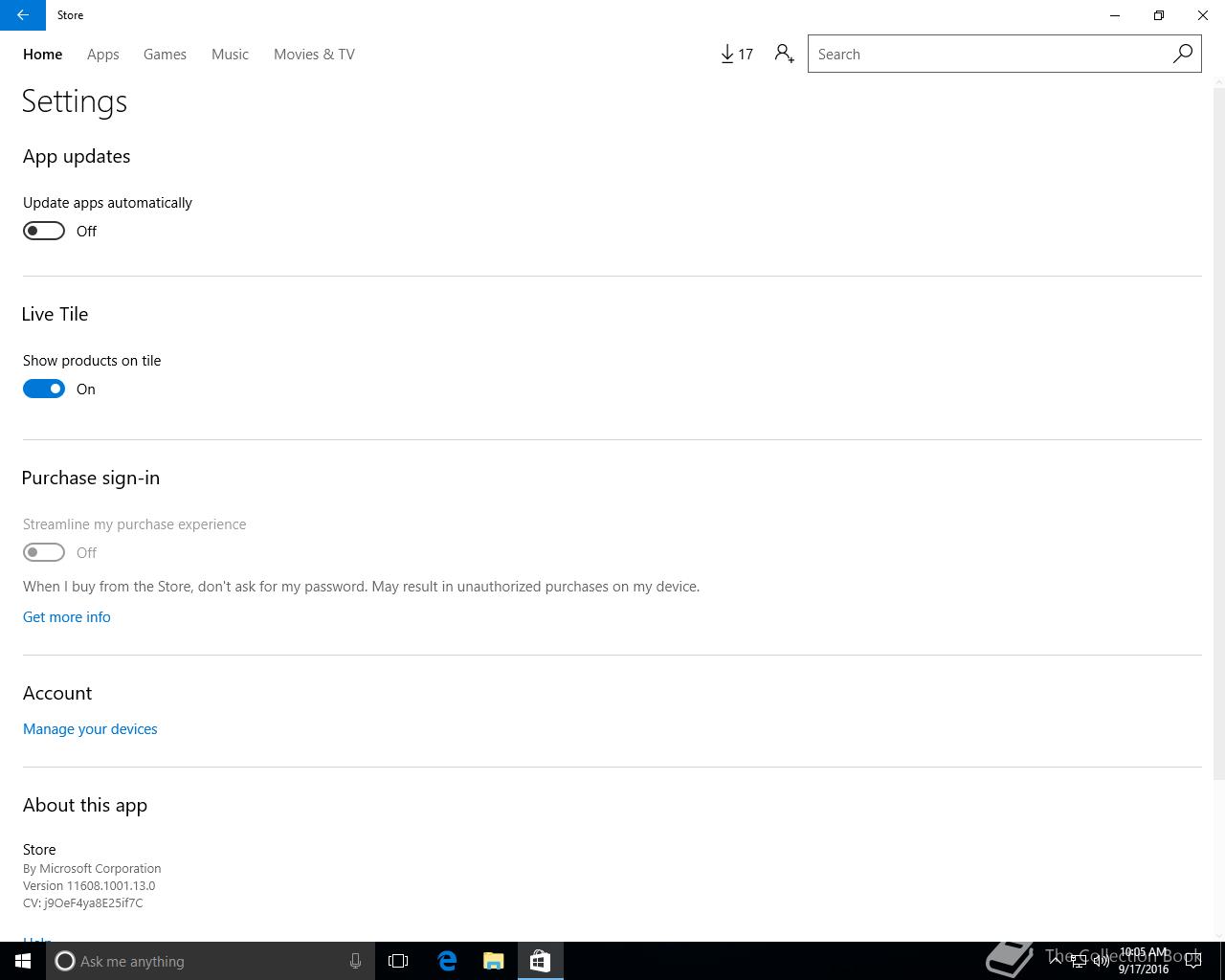The image size is (1225, 980).
Task: Open the Manage your devices link
Action: coord(90,729)
